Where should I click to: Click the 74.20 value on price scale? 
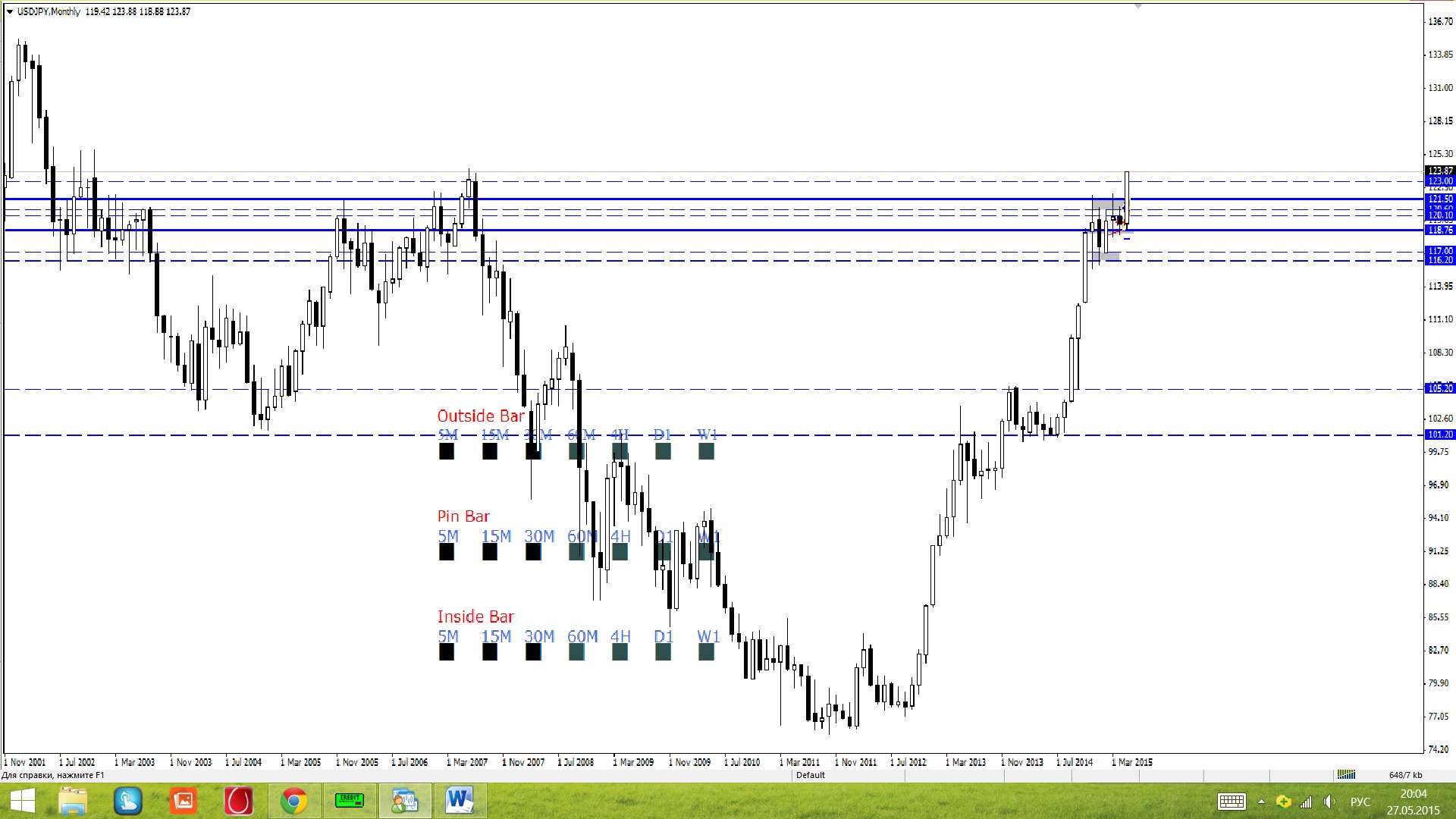1439,749
